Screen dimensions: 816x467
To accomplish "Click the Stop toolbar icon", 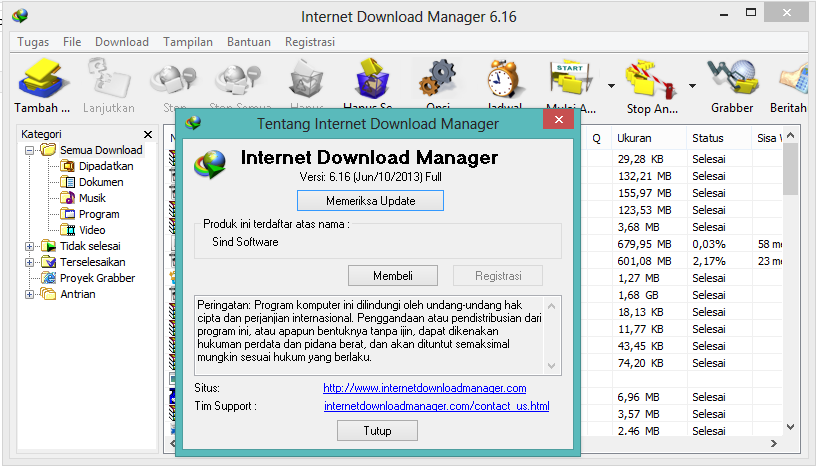I will coord(173,80).
